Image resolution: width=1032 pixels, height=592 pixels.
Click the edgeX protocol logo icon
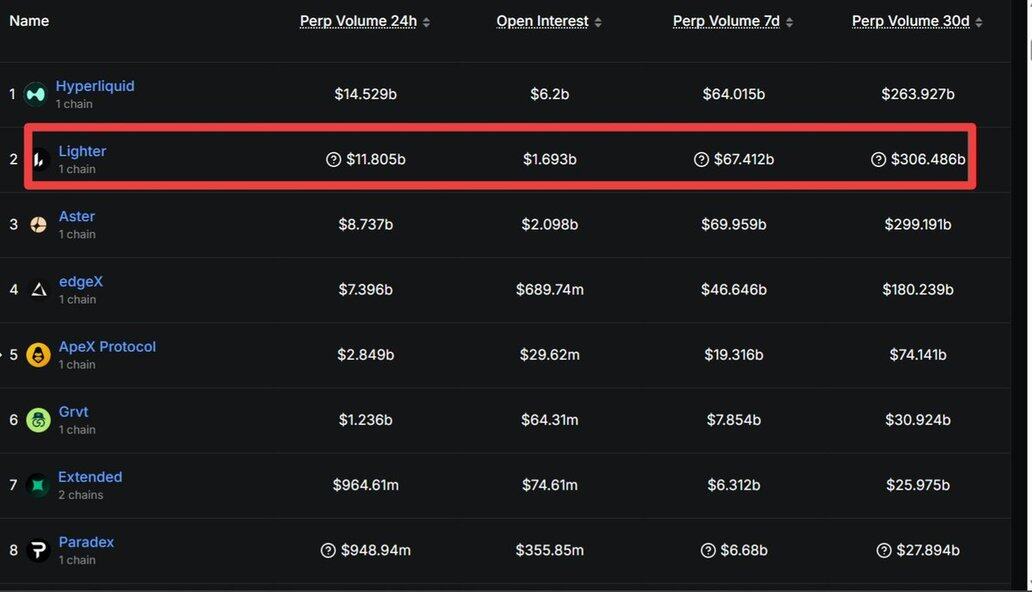click(x=39, y=290)
